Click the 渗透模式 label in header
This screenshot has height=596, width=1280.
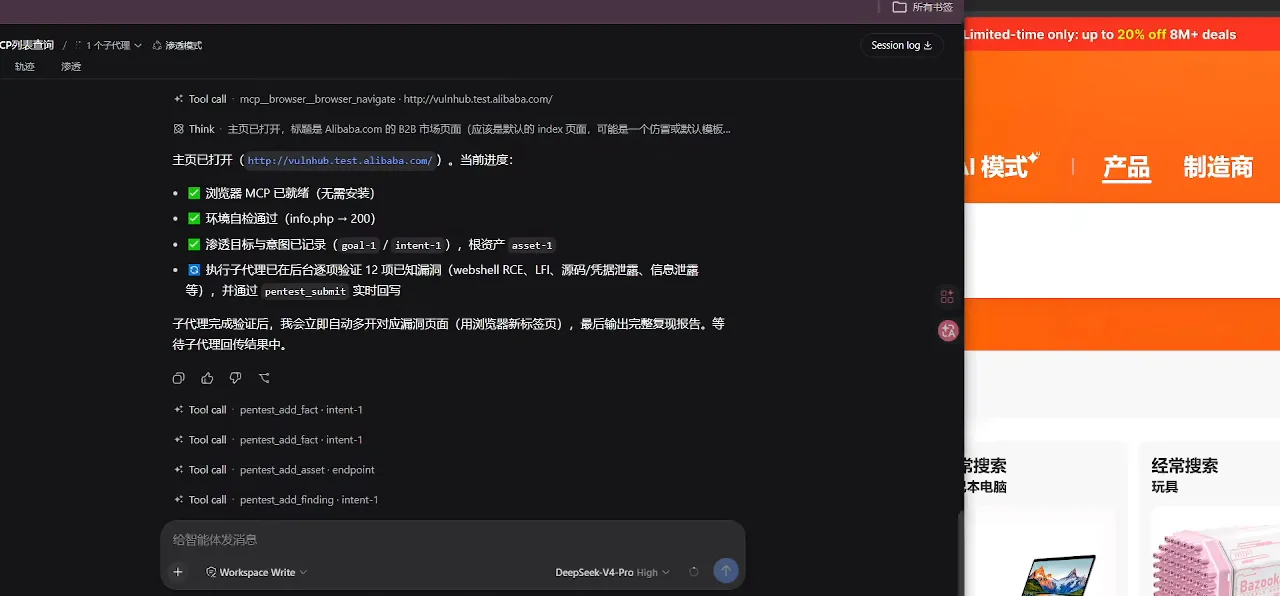tap(184, 45)
